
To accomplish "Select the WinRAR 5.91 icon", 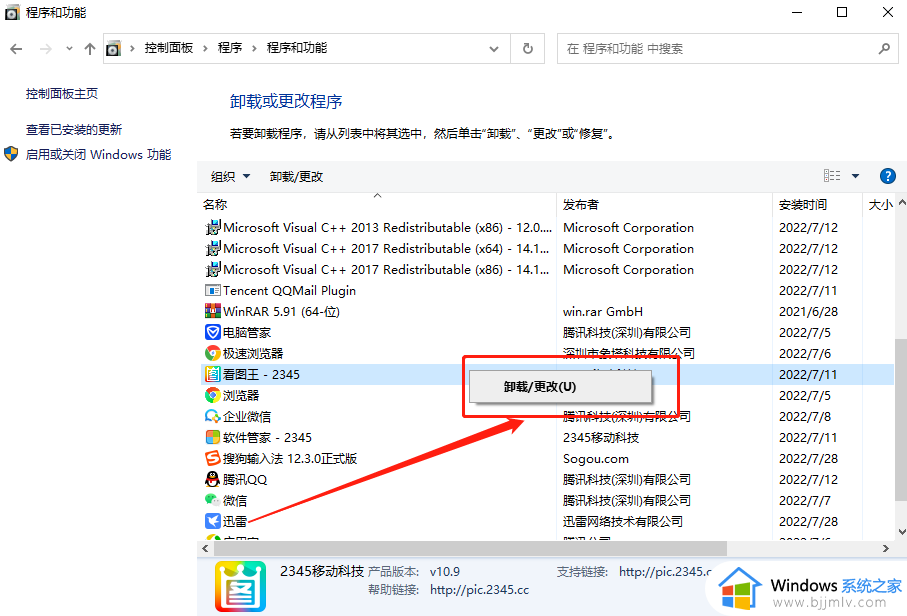I will tap(213, 311).
